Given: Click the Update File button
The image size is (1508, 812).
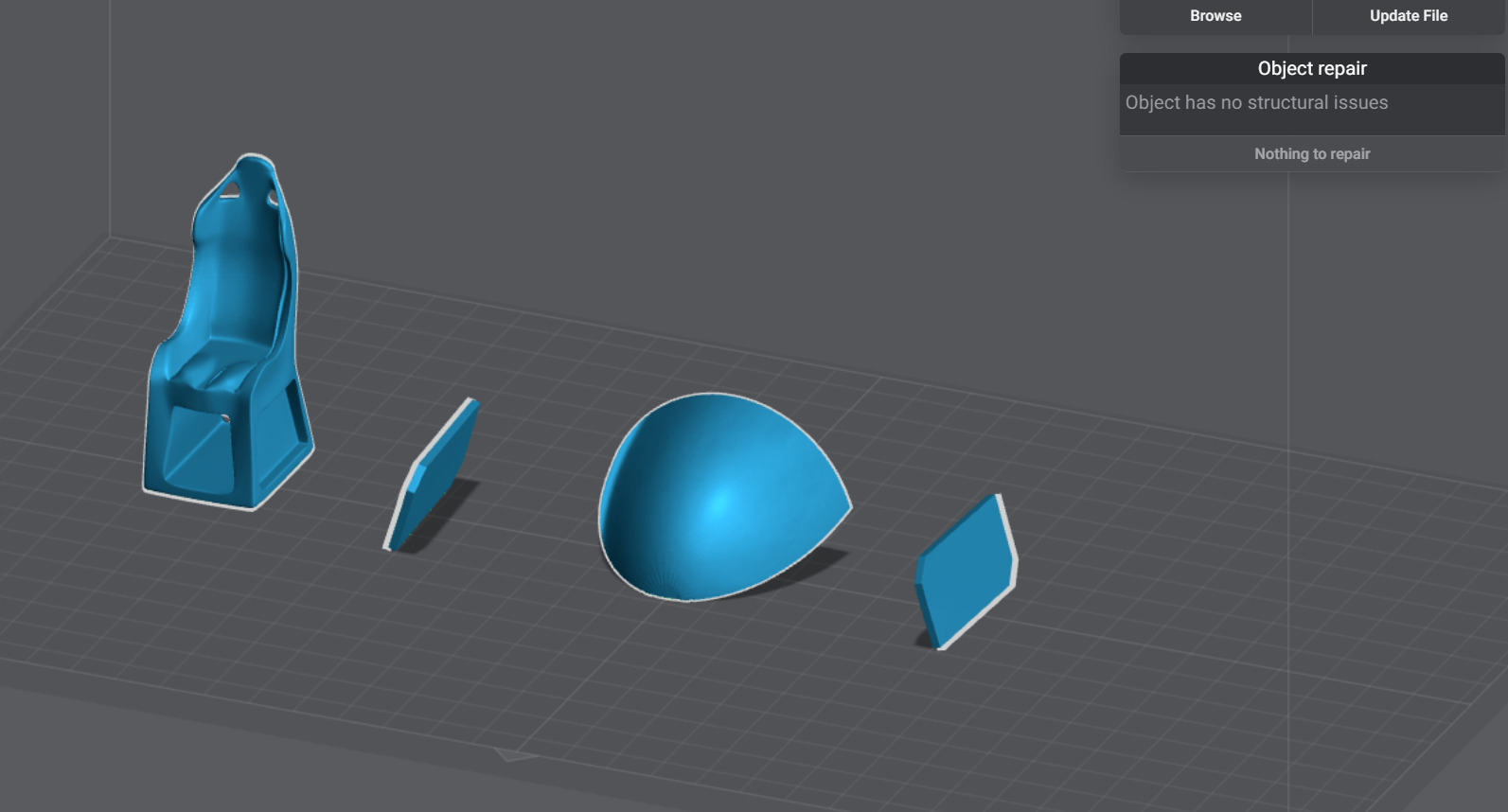Looking at the screenshot, I should pos(1409,16).
